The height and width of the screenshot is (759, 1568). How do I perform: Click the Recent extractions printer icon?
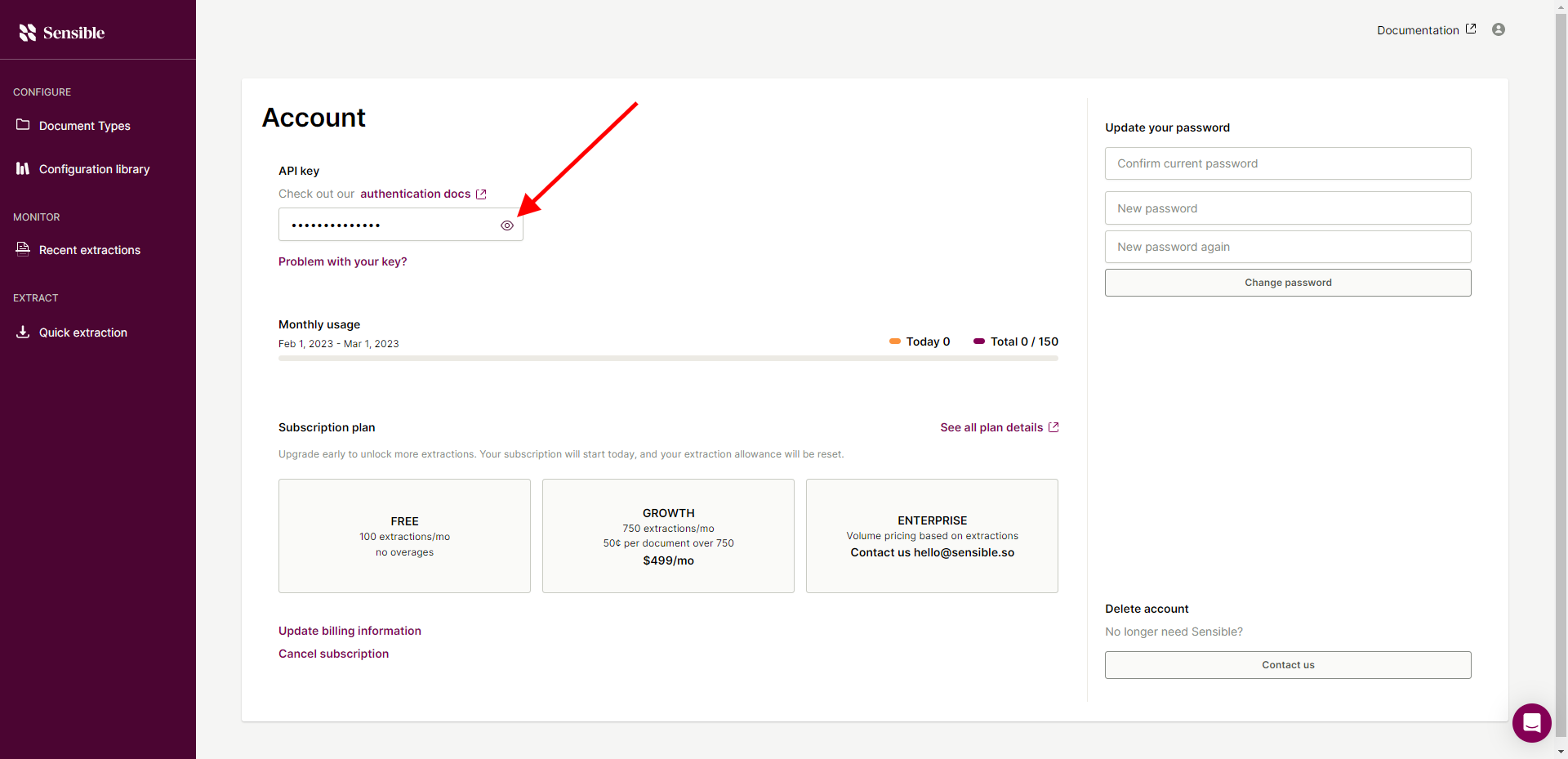click(23, 249)
